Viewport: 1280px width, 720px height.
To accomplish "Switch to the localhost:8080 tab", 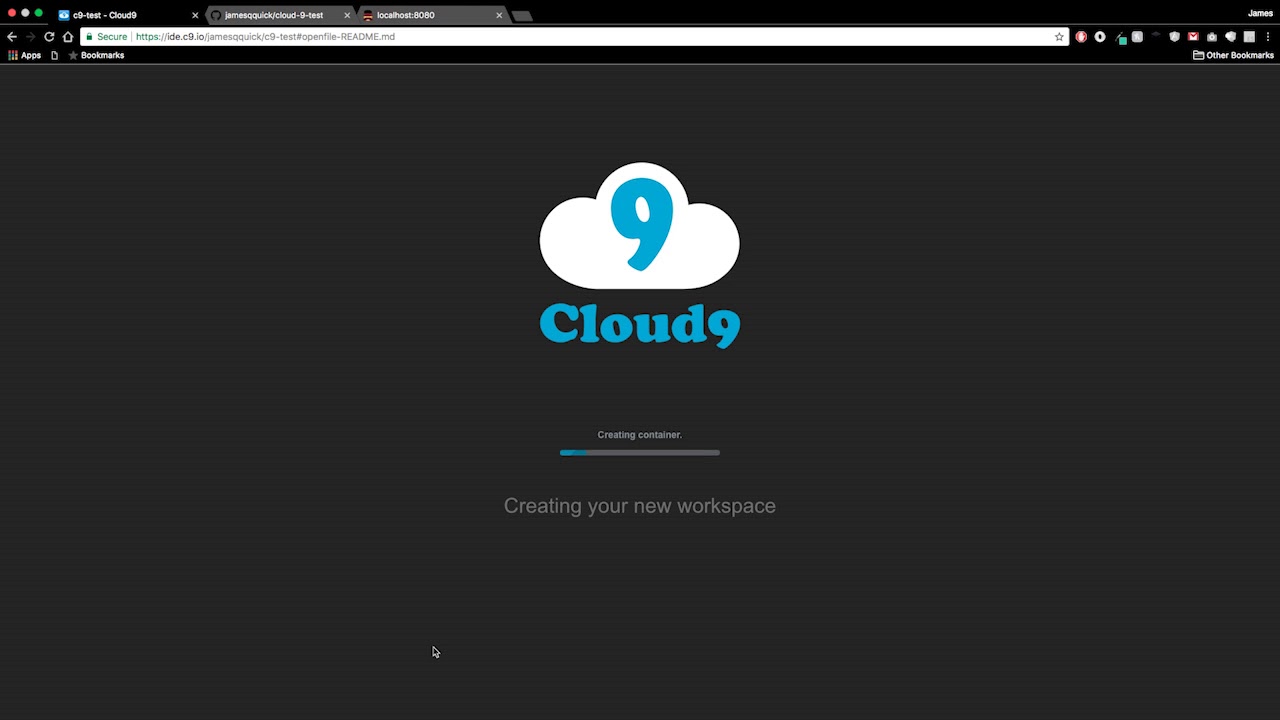I will [x=431, y=15].
